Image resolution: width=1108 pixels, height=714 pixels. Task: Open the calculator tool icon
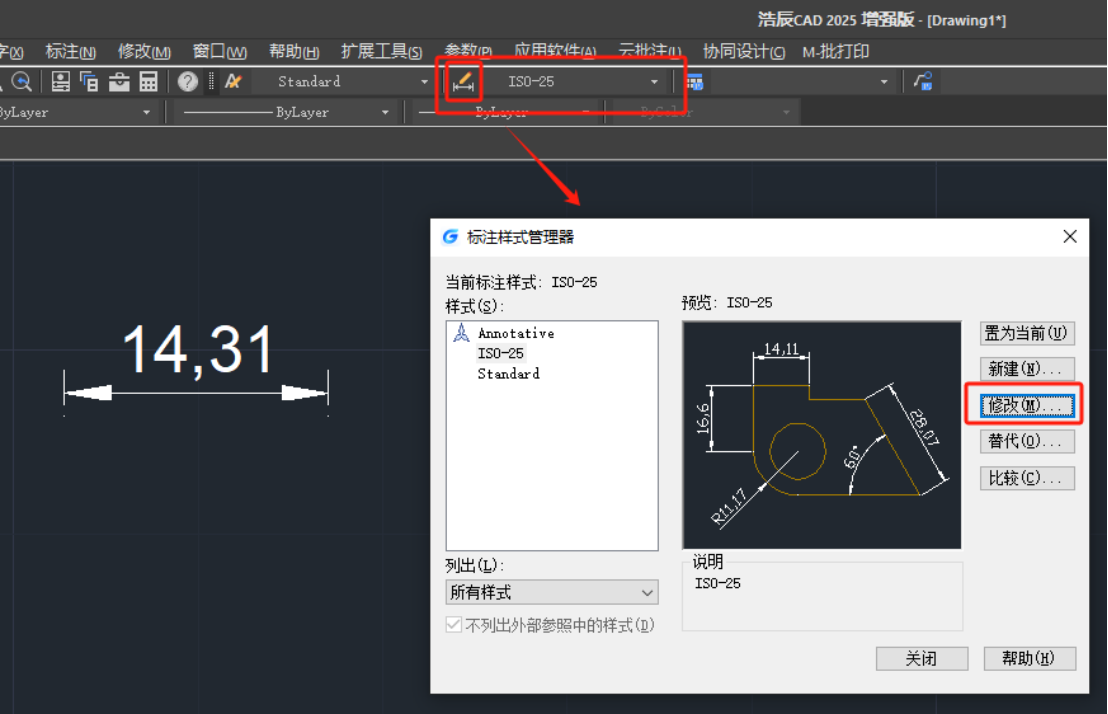click(149, 81)
